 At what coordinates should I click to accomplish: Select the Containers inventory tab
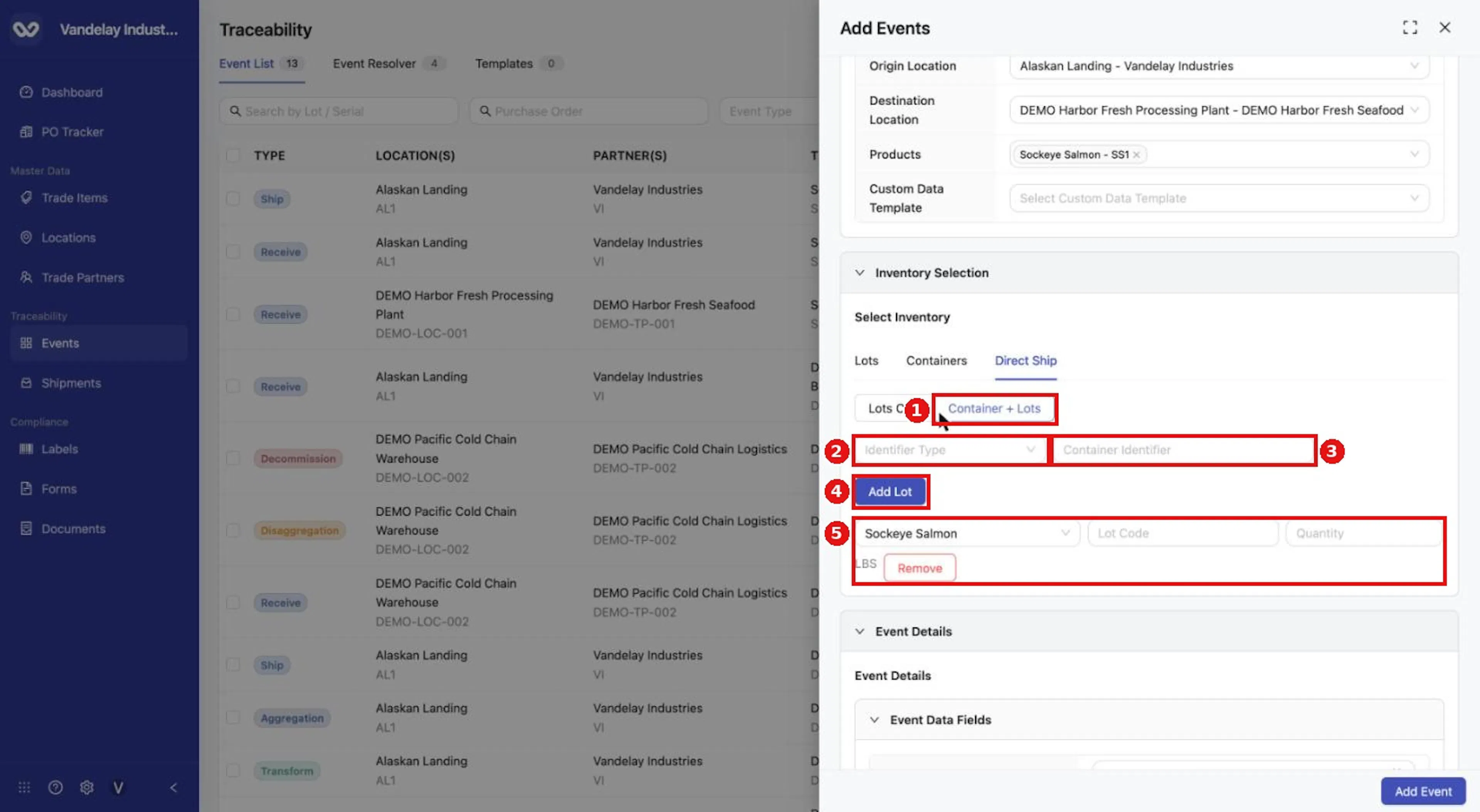click(x=937, y=361)
